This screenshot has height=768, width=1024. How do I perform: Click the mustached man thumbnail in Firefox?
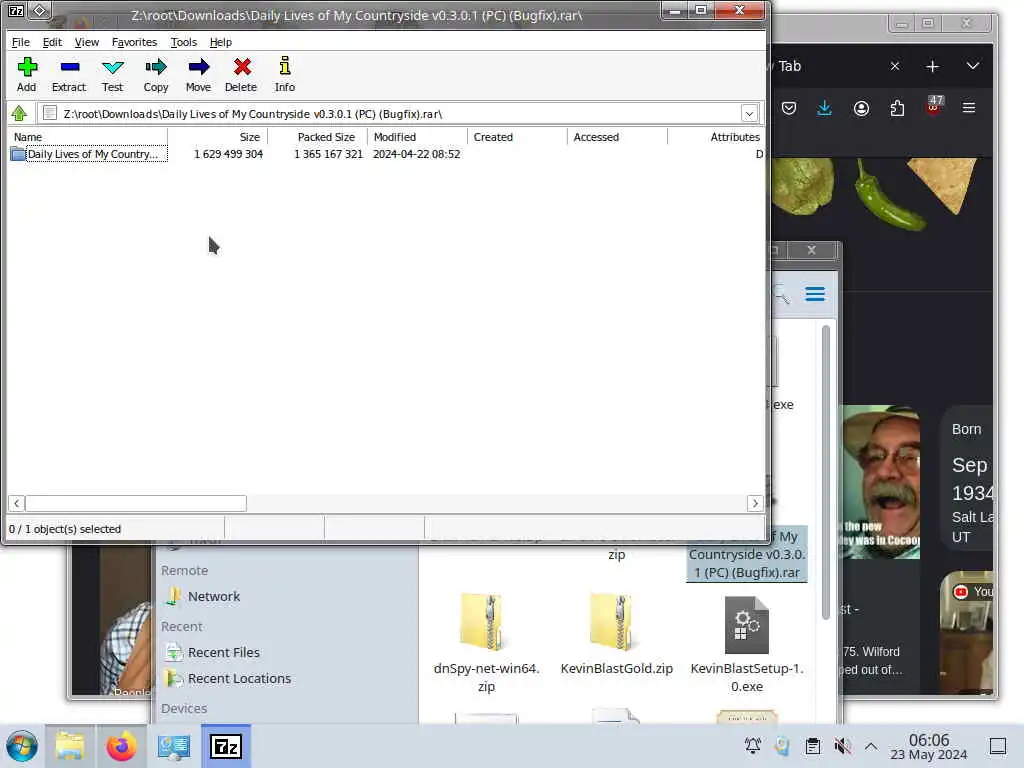click(881, 482)
